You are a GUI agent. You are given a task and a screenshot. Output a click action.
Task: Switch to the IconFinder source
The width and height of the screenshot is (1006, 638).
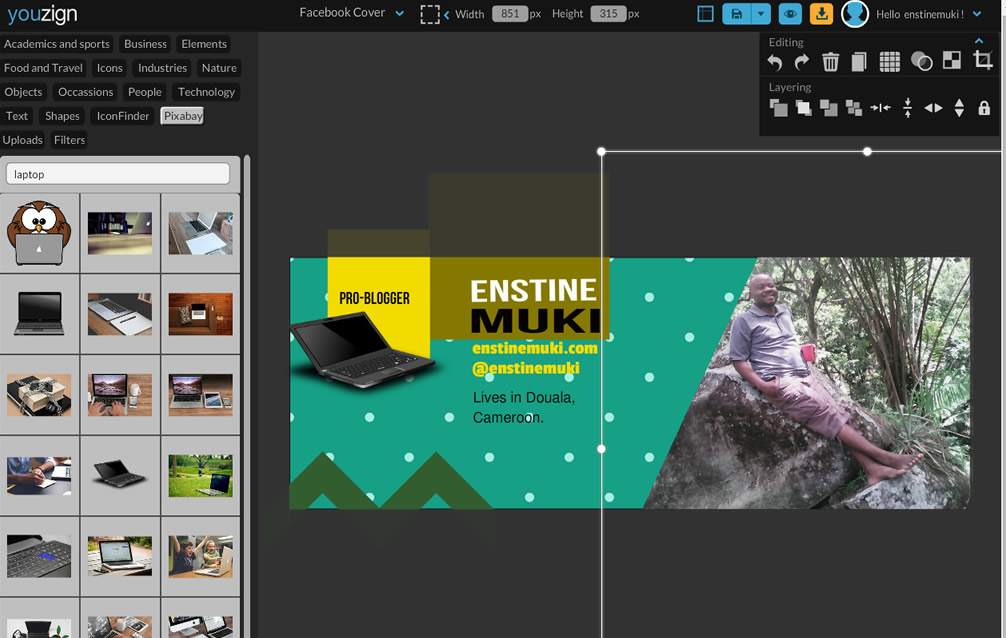(x=123, y=116)
